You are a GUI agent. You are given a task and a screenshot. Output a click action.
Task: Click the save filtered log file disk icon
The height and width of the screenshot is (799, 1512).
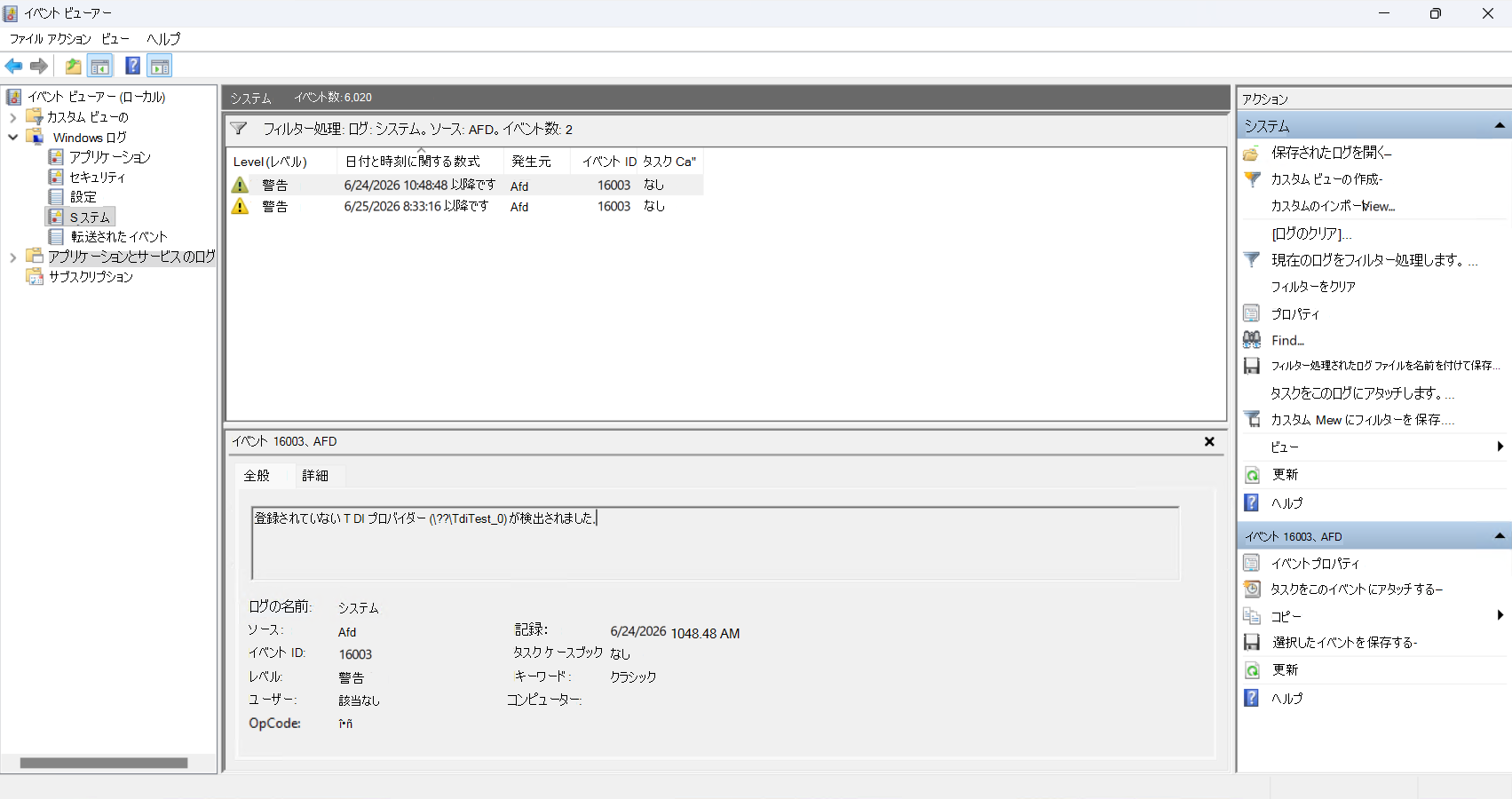1252,366
